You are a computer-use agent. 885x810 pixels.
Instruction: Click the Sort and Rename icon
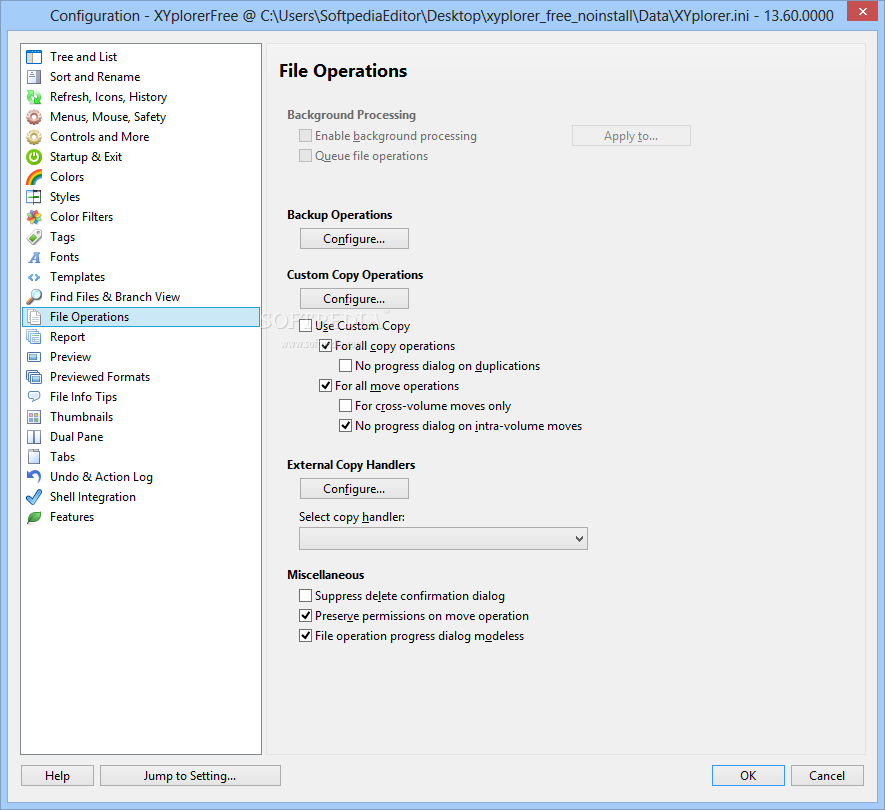[34, 77]
